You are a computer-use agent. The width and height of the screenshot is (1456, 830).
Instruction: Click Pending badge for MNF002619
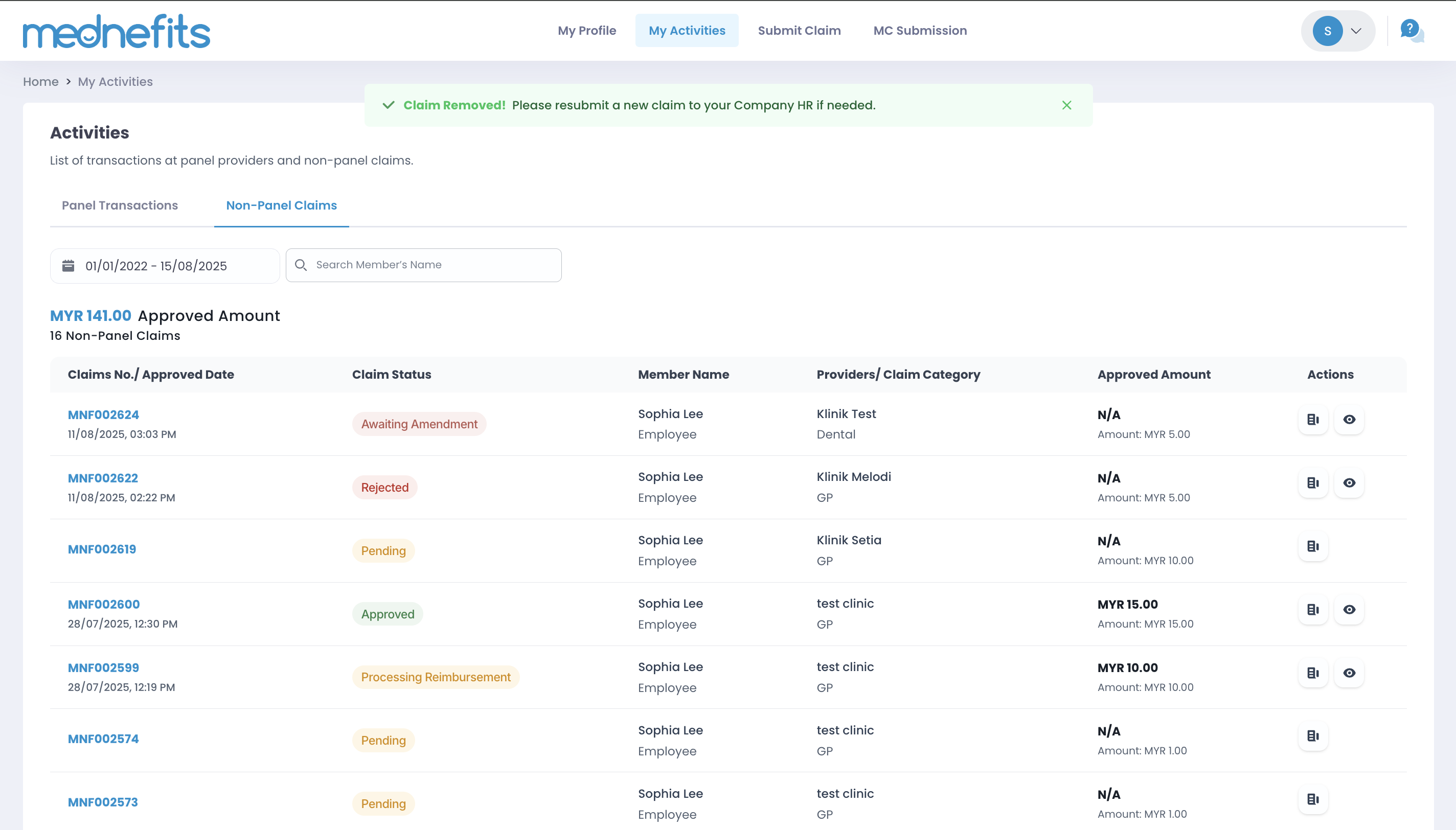click(x=383, y=550)
